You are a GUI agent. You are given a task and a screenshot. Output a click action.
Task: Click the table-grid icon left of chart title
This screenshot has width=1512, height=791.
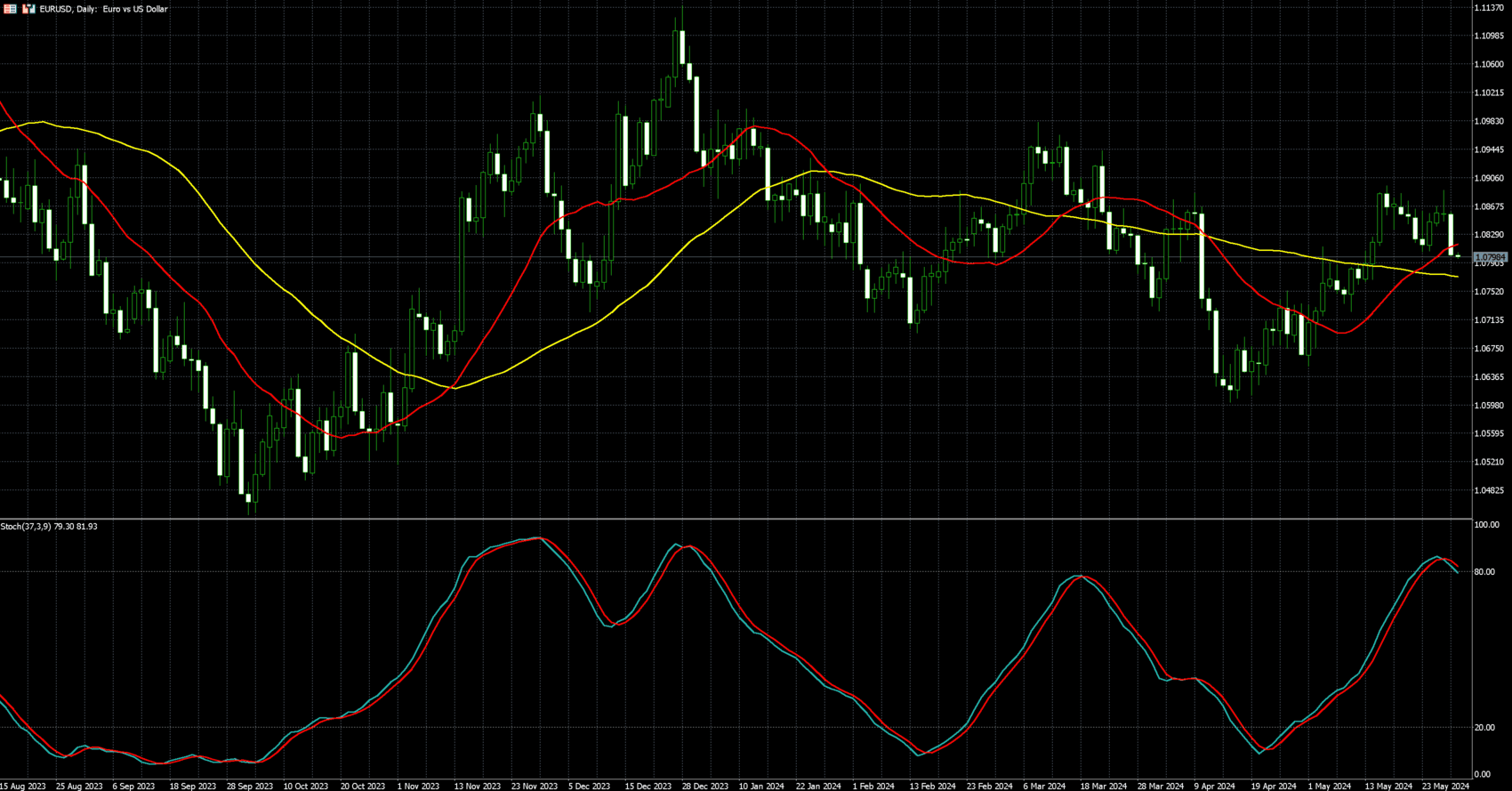[11, 9]
